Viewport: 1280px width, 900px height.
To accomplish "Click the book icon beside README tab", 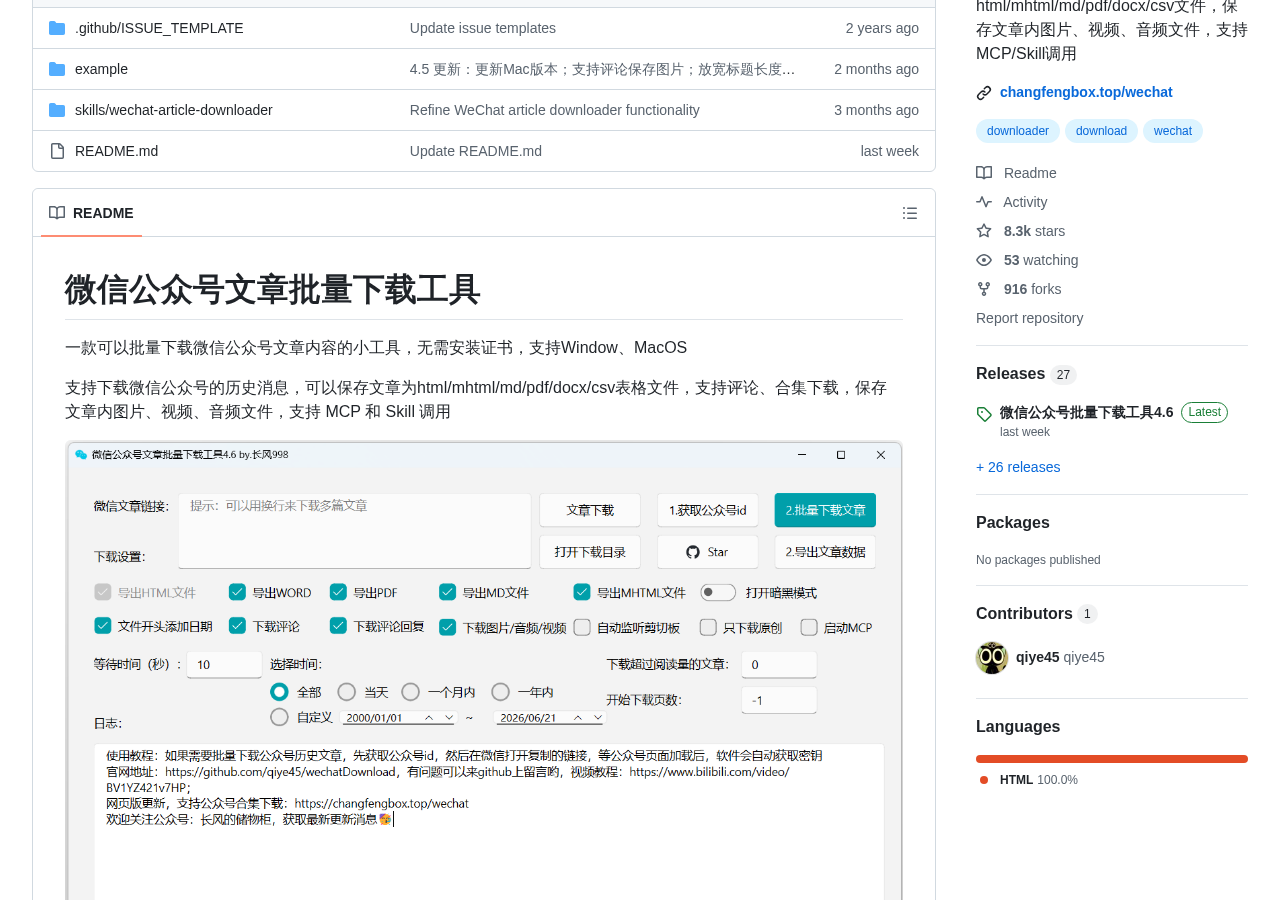I will click(x=57, y=213).
